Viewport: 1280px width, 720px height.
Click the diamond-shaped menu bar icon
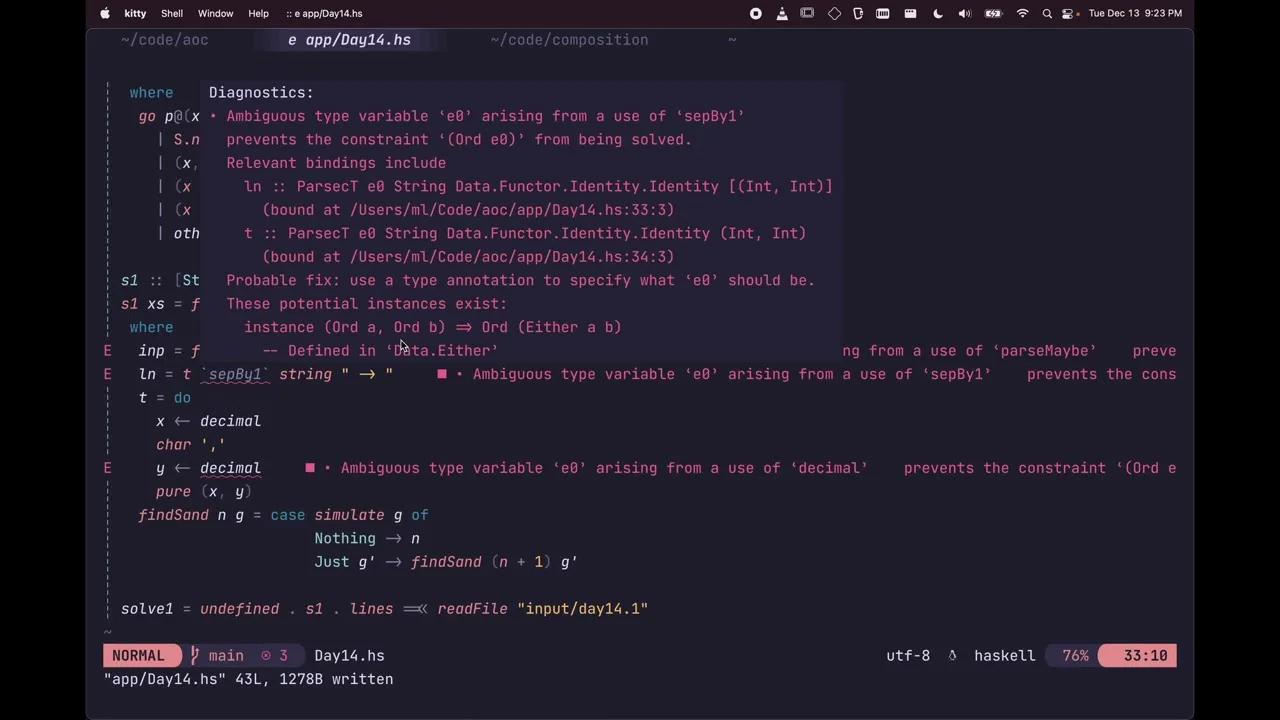(x=834, y=13)
